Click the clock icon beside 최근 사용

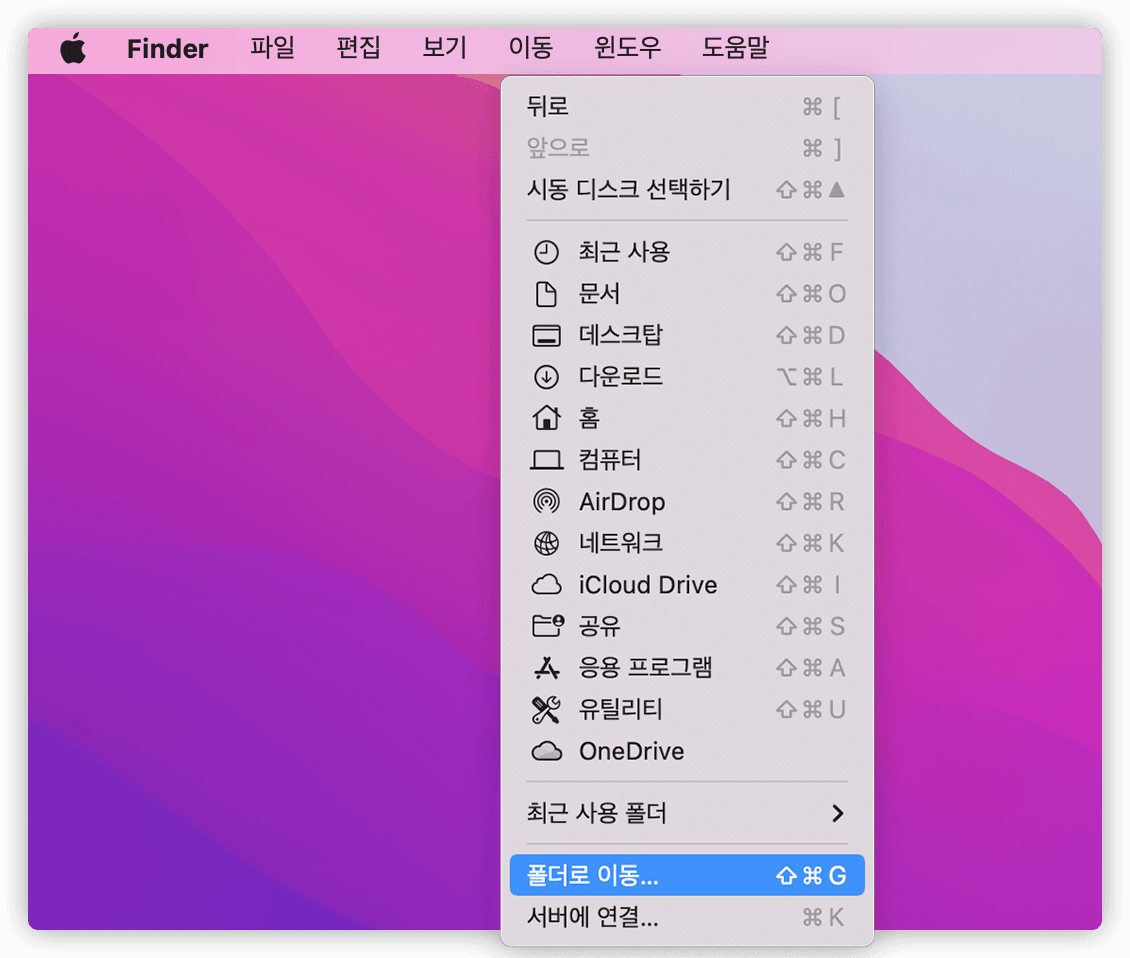546,252
